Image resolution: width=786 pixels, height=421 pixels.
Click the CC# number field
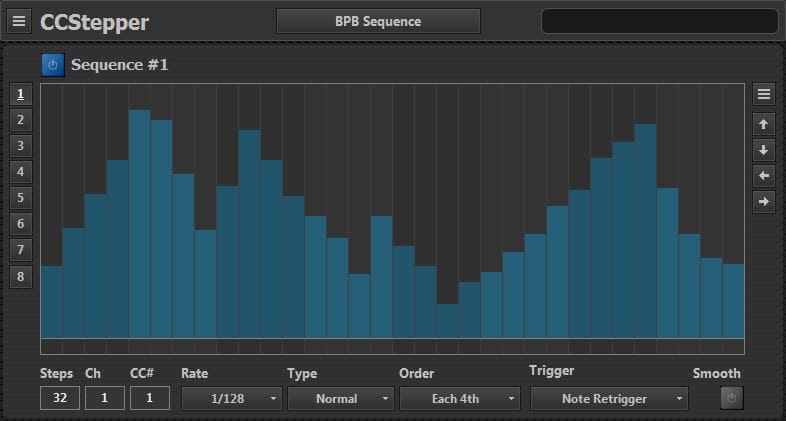point(149,399)
